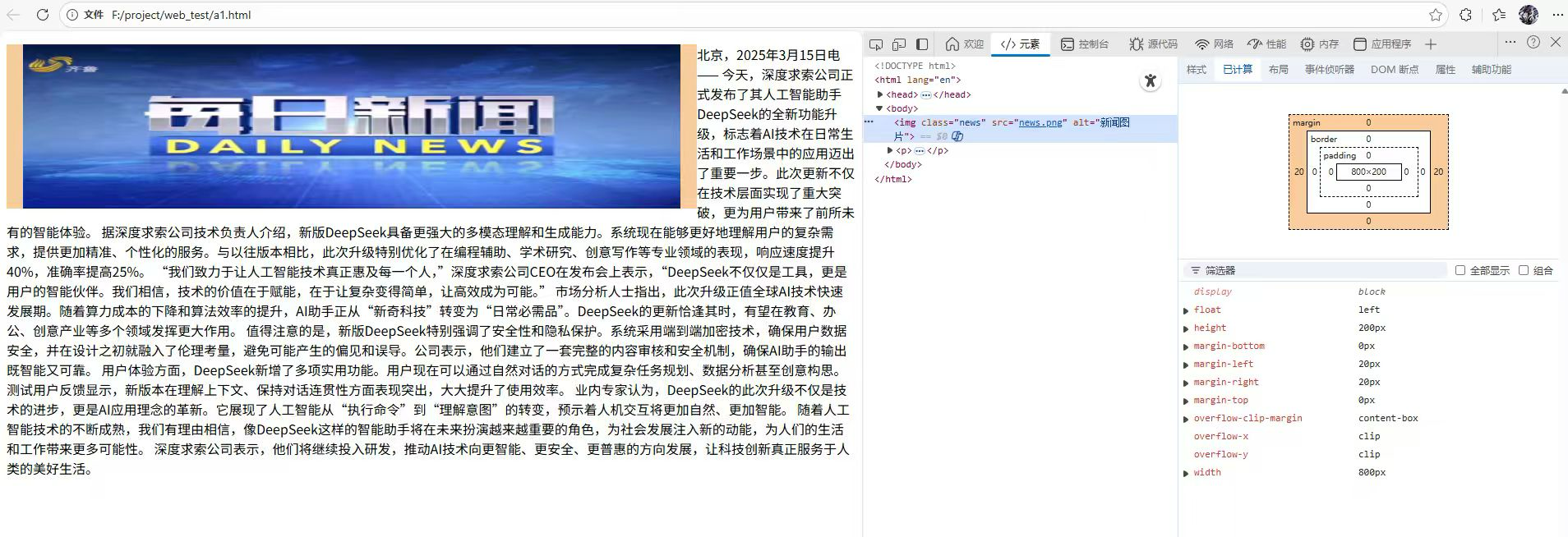Open the 网络 (Network) tab

pyautogui.click(x=1215, y=44)
